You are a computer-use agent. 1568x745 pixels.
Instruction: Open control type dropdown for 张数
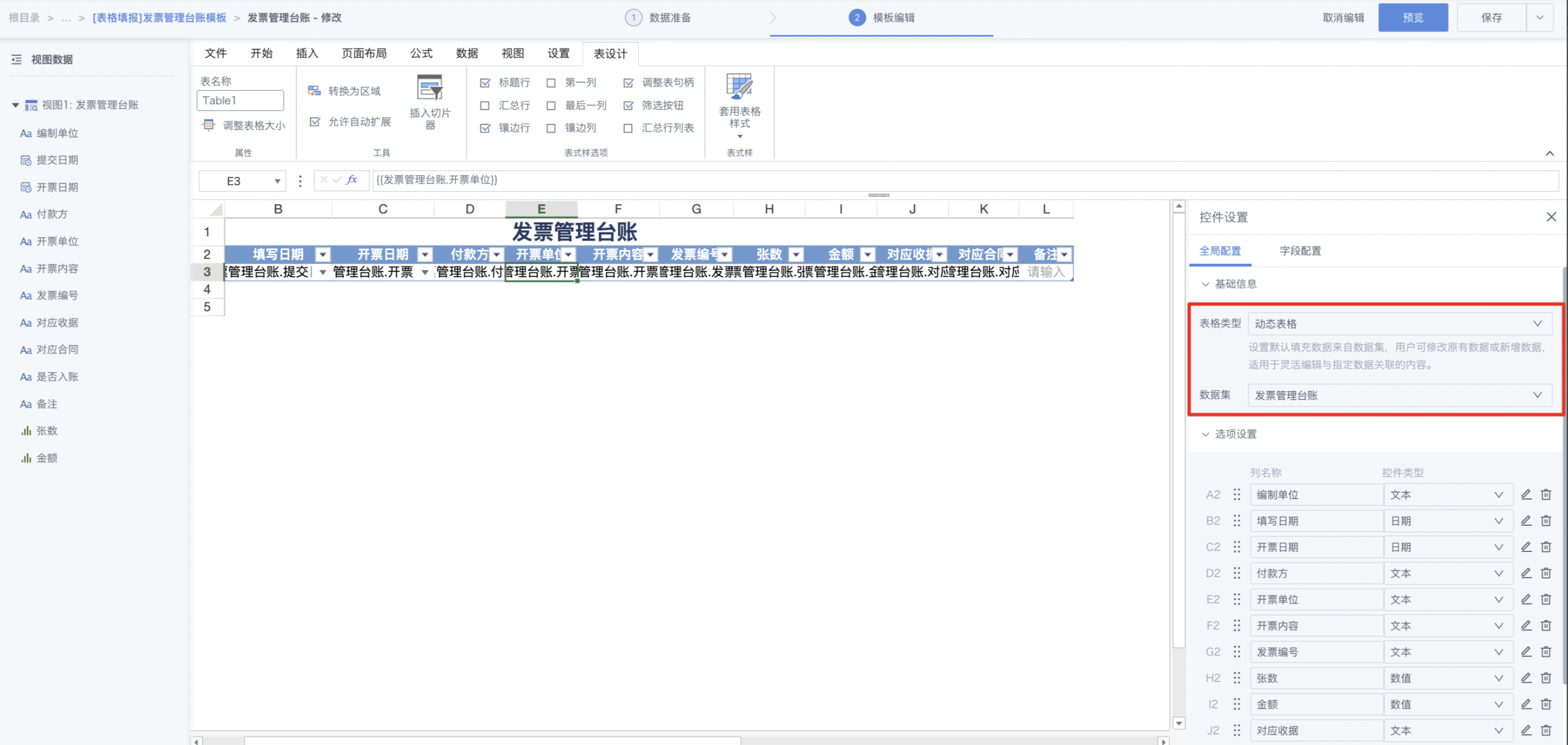pos(1447,677)
